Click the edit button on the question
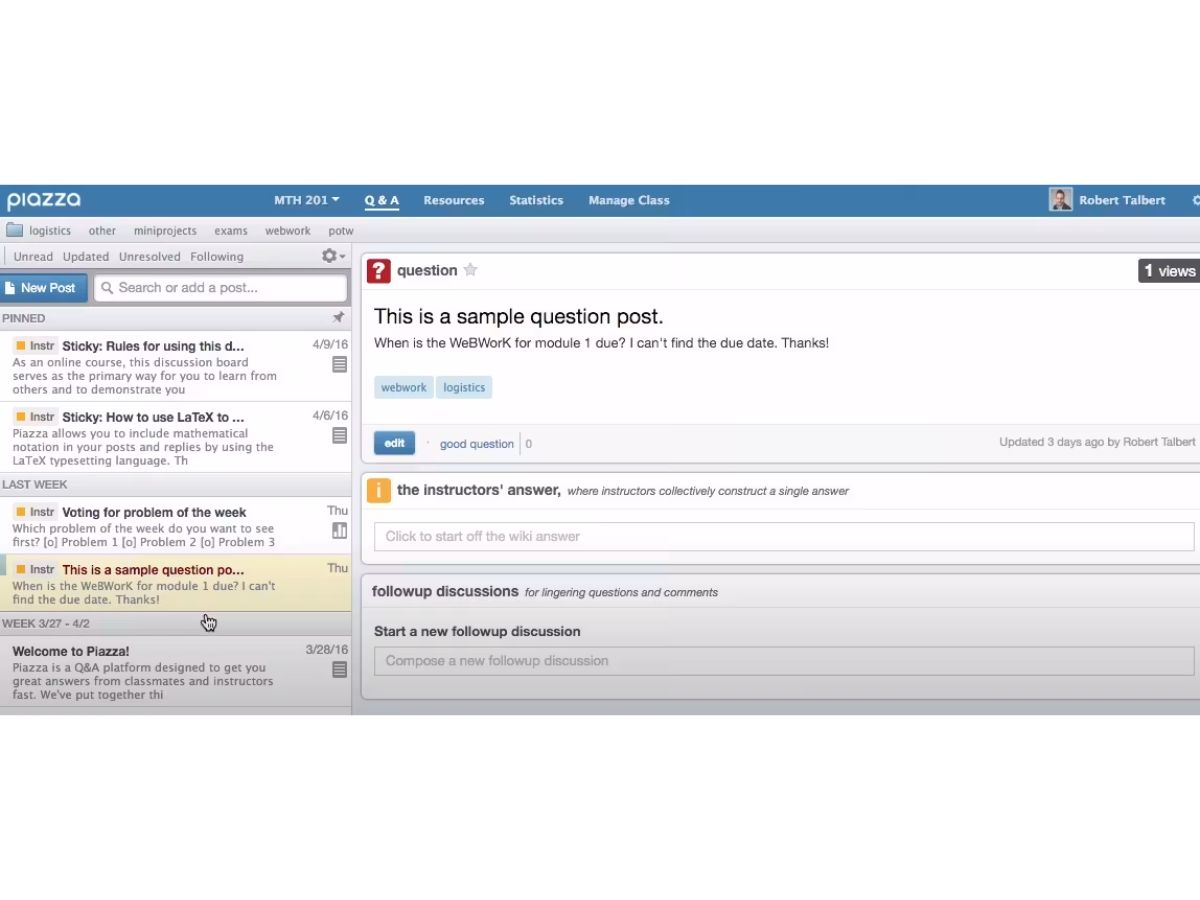This screenshot has height=900, width=1200. click(394, 443)
